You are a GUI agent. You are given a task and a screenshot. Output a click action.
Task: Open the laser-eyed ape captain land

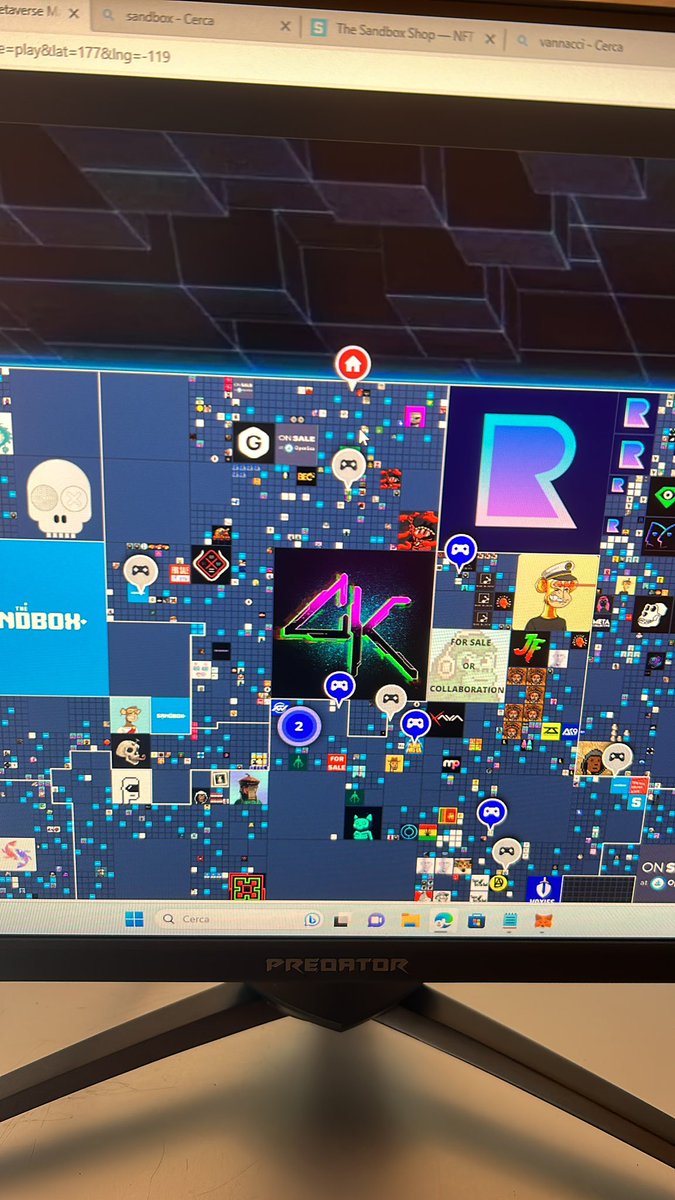pyautogui.click(x=556, y=591)
